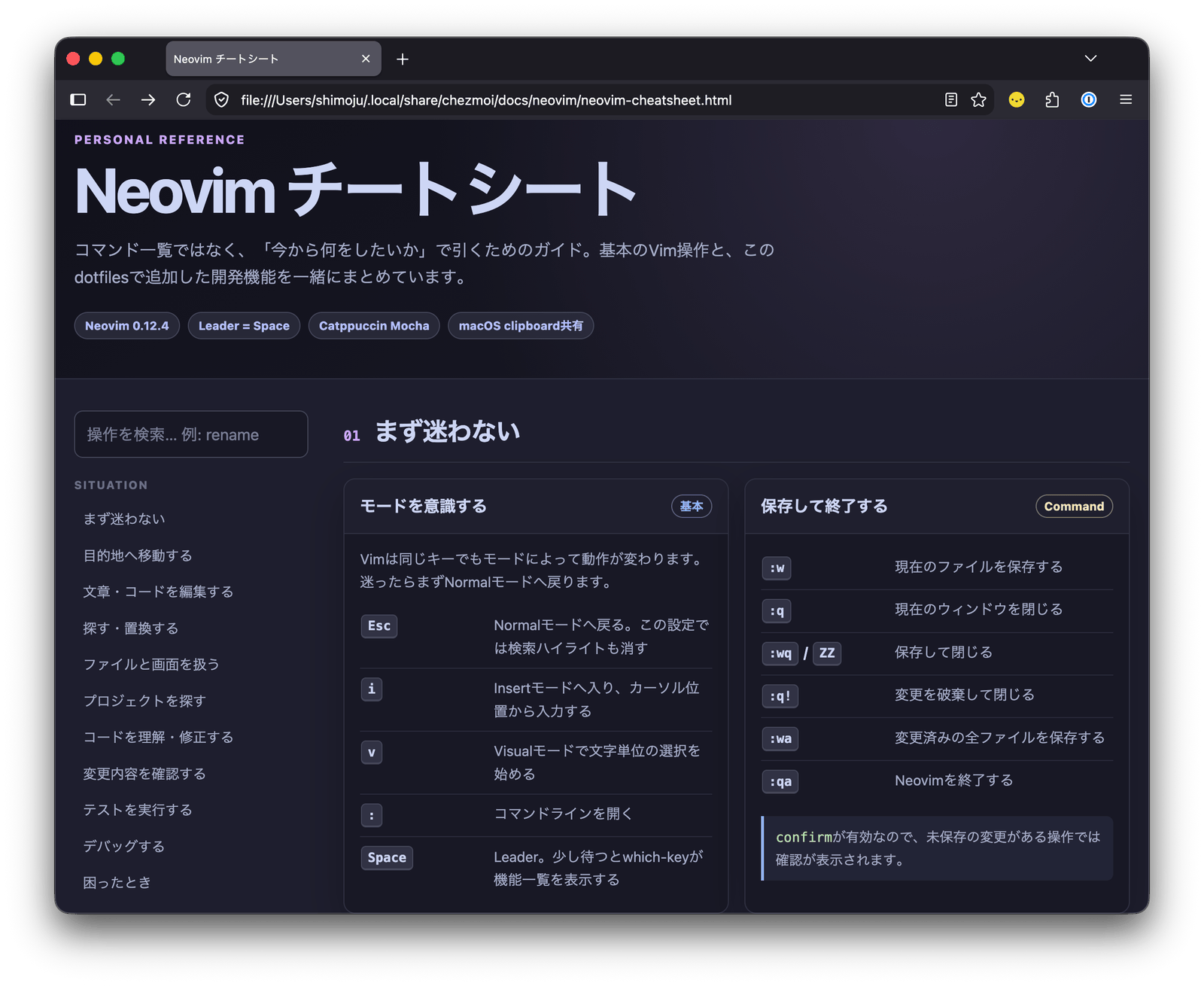Click the Leader = Space pill
The height and width of the screenshot is (986, 1204).
(244, 326)
